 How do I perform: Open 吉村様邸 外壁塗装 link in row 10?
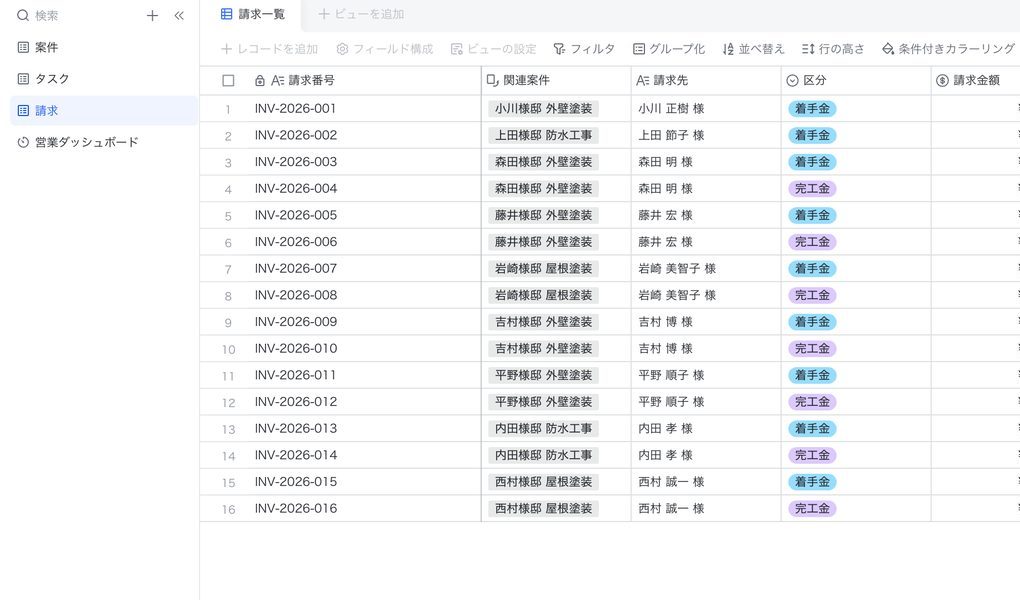point(543,349)
